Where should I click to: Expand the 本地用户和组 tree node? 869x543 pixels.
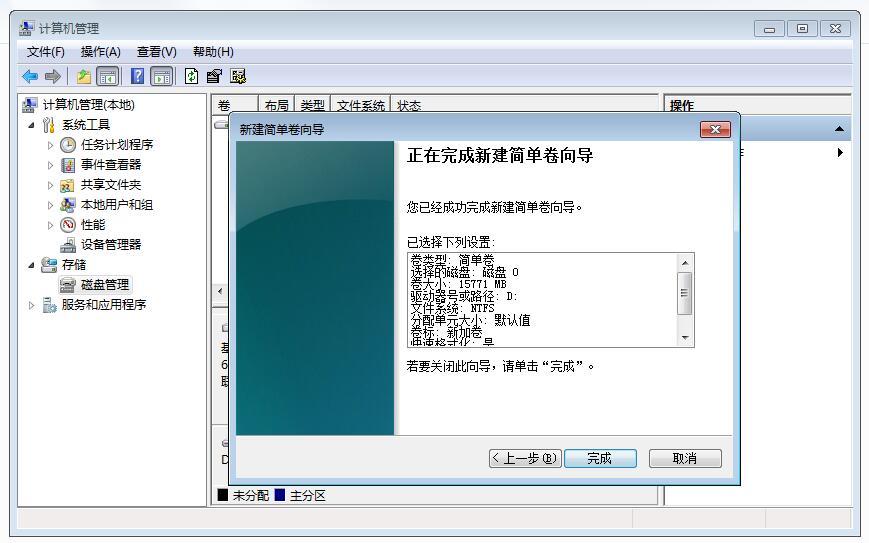pos(50,206)
